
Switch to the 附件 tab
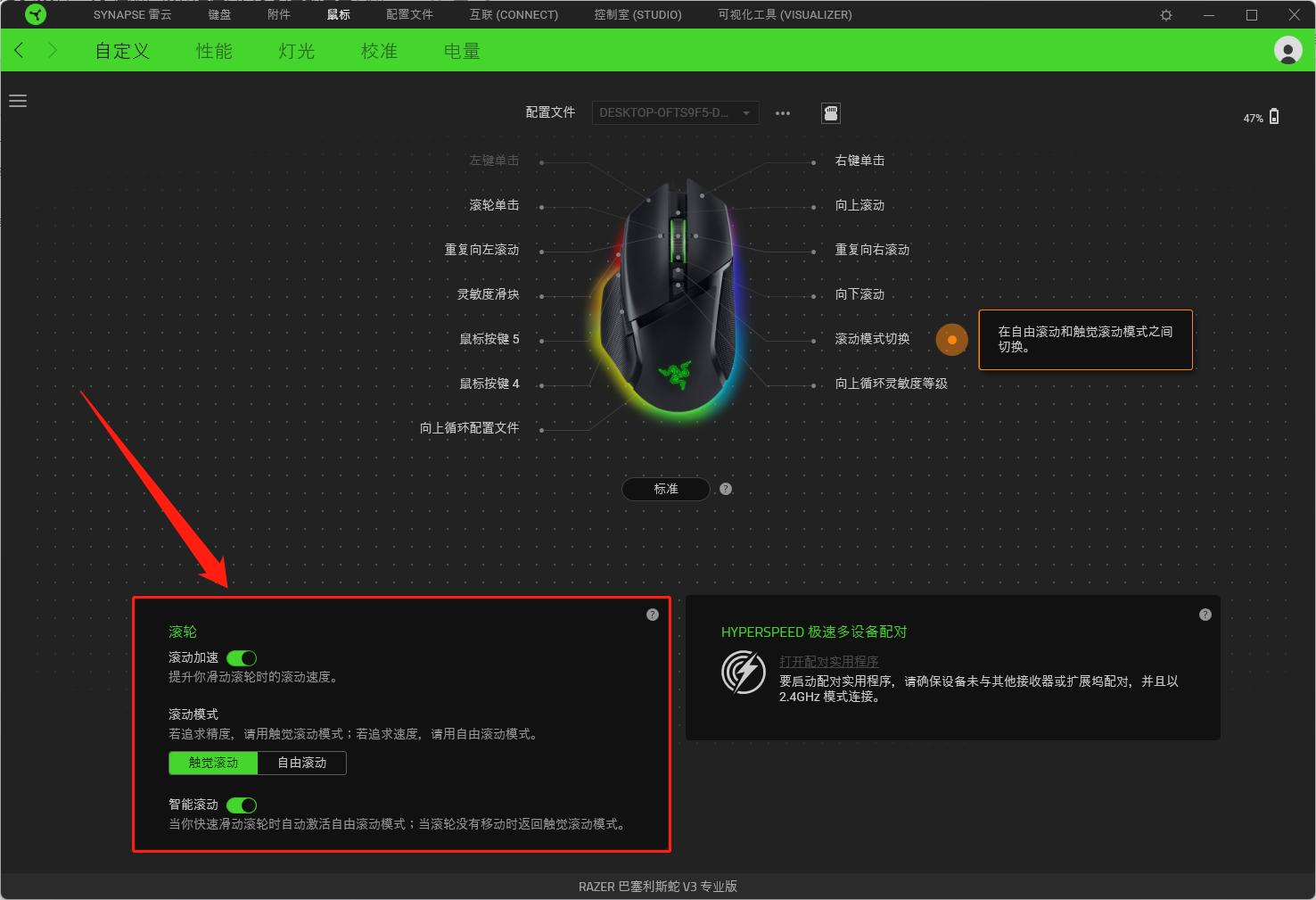pyautogui.click(x=279, y=15)
